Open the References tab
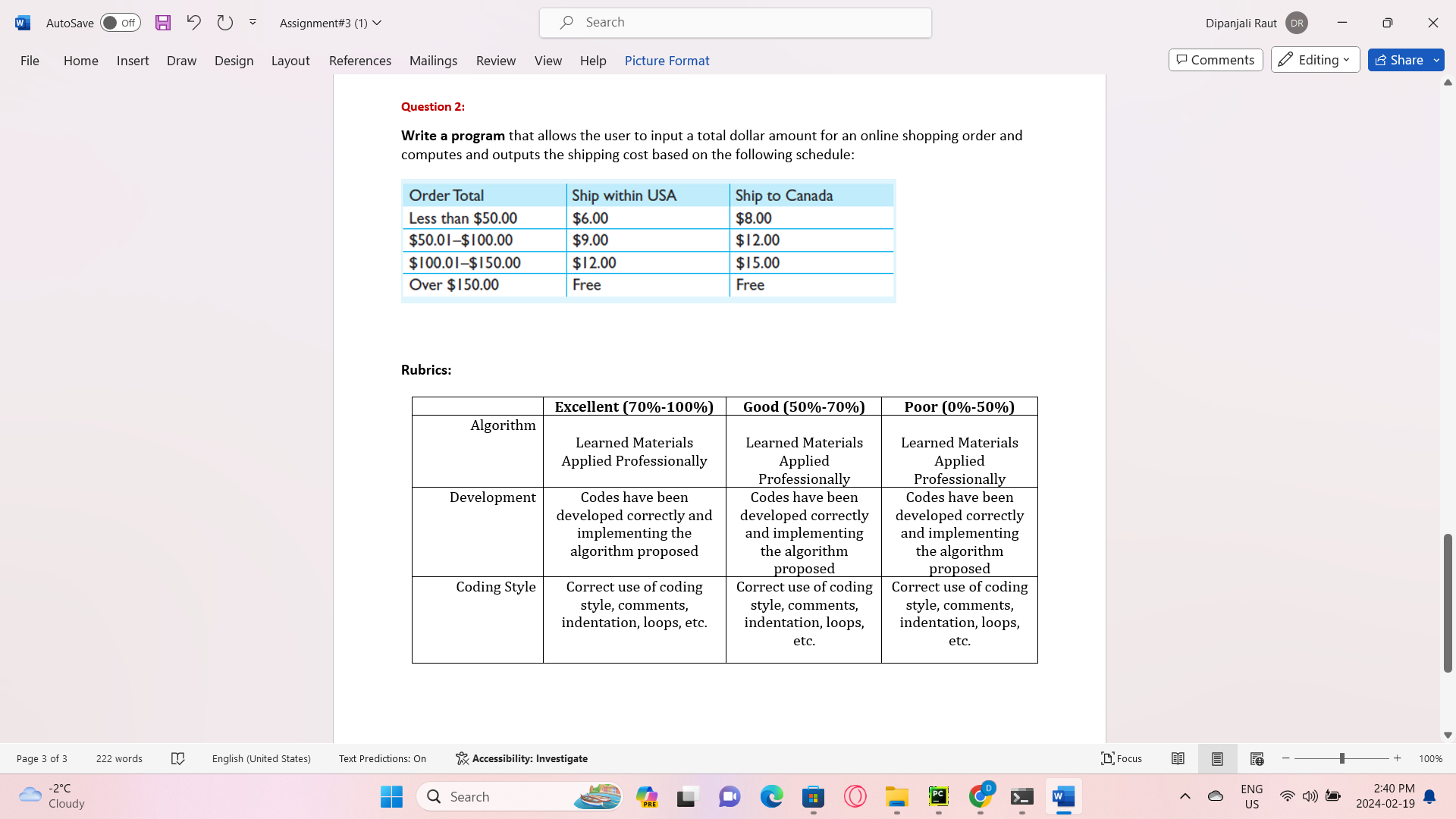 coord(360,61)
